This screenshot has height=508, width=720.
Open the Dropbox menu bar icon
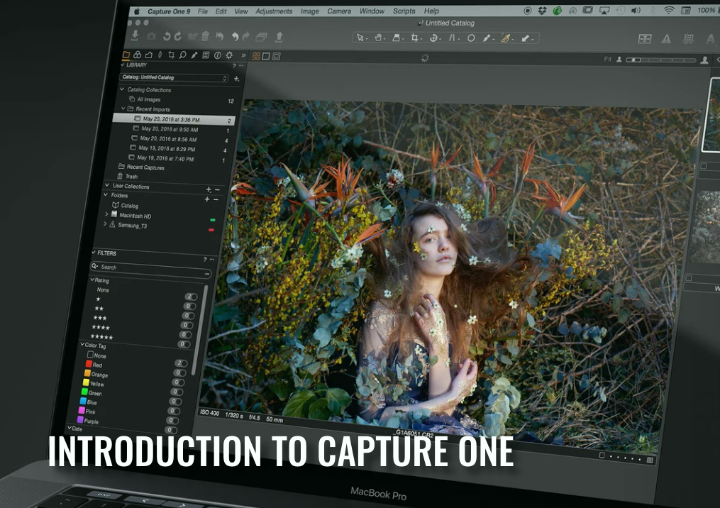(542, 11)
